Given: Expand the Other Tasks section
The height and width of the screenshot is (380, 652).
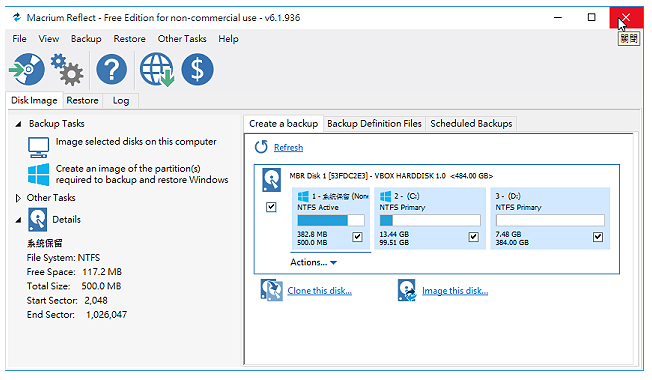Looking at the screenshot, I should 18,198.
